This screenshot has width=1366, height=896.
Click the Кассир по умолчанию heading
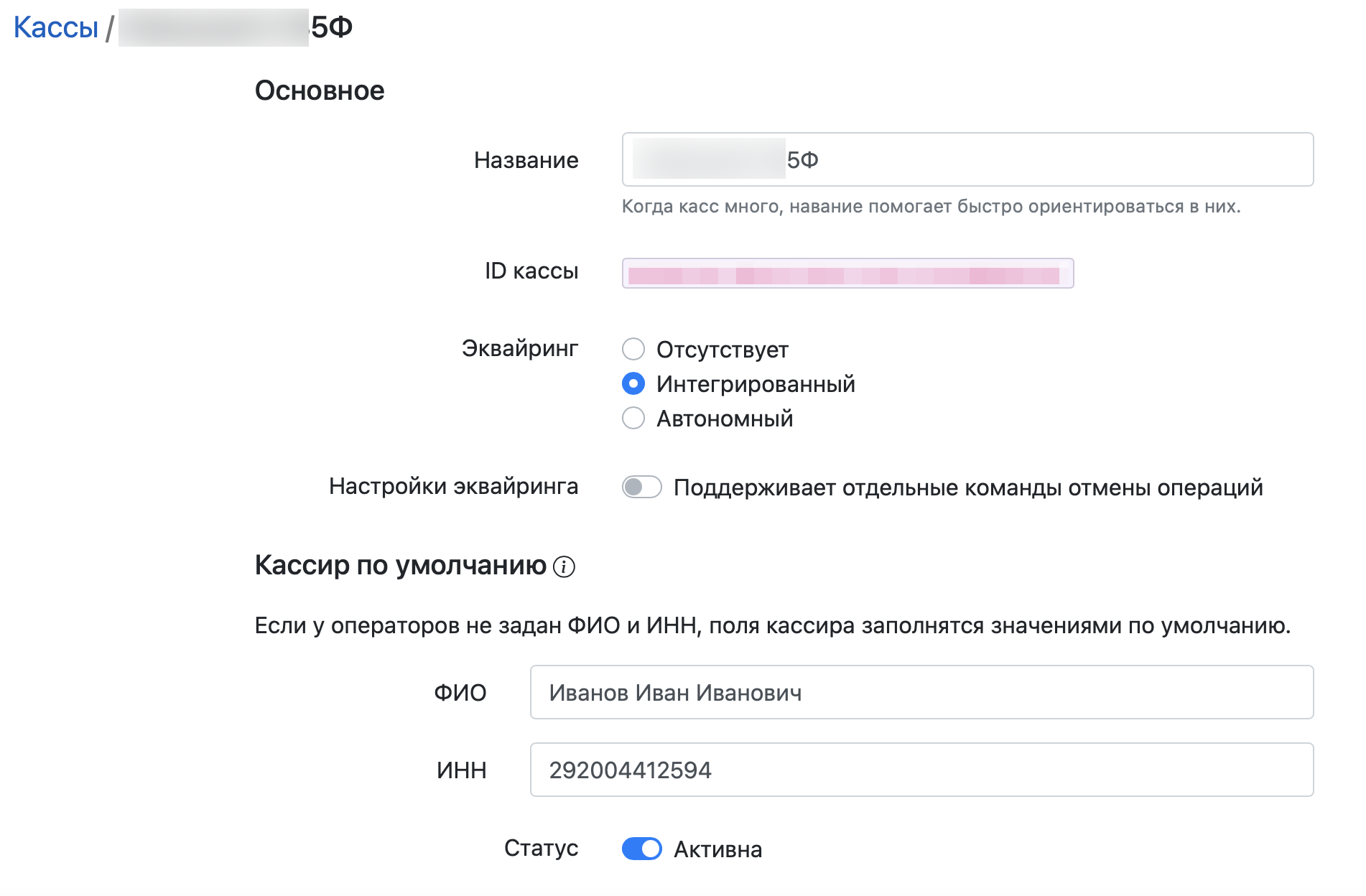coord(401,566)
